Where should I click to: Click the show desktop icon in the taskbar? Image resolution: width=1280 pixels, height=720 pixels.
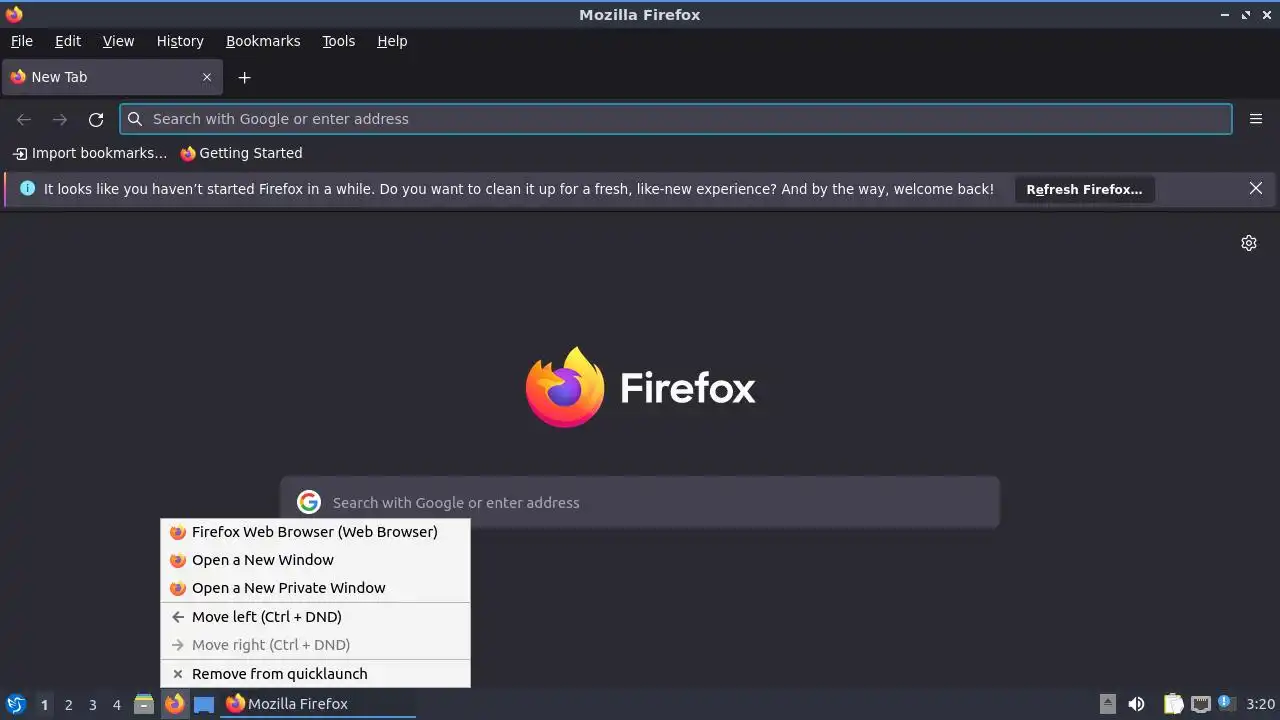204,704
